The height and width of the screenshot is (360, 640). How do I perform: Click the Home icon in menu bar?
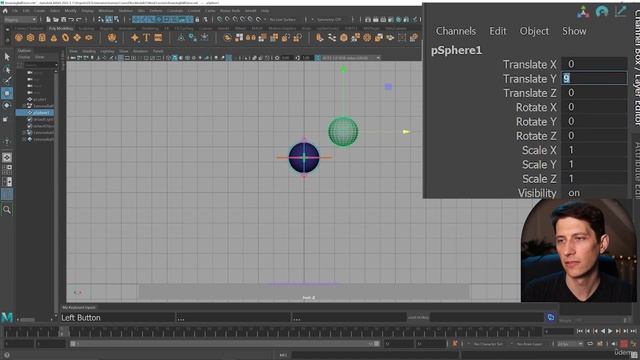point(5,11)
